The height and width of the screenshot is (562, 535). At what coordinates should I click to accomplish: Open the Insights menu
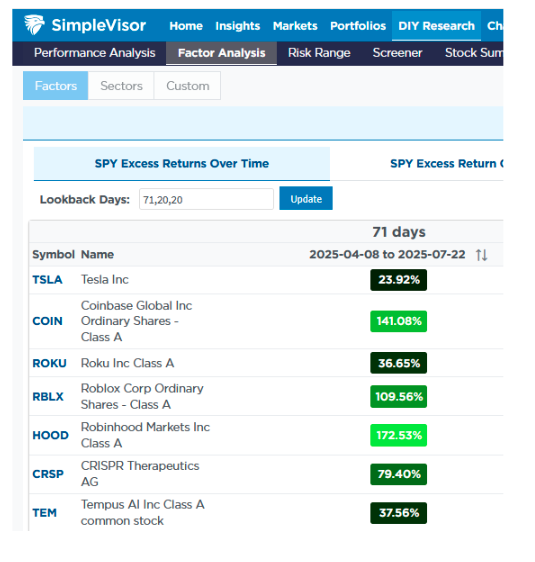click(238, 26)
